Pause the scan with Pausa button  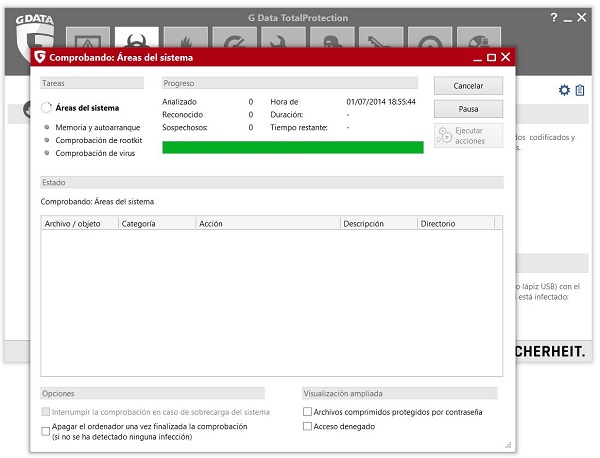coord(468,109)
